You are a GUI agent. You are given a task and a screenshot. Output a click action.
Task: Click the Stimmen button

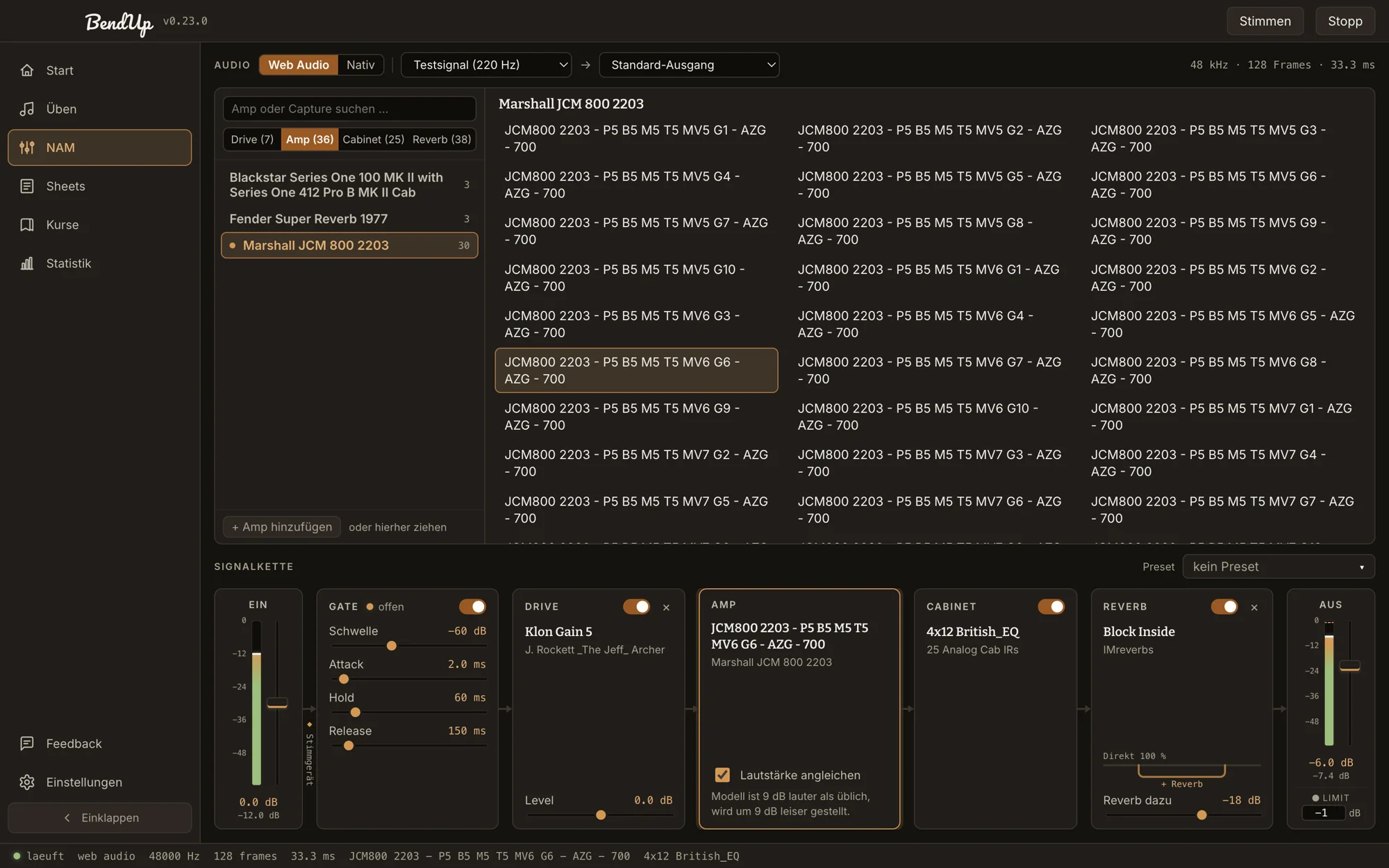[1265, 21]
